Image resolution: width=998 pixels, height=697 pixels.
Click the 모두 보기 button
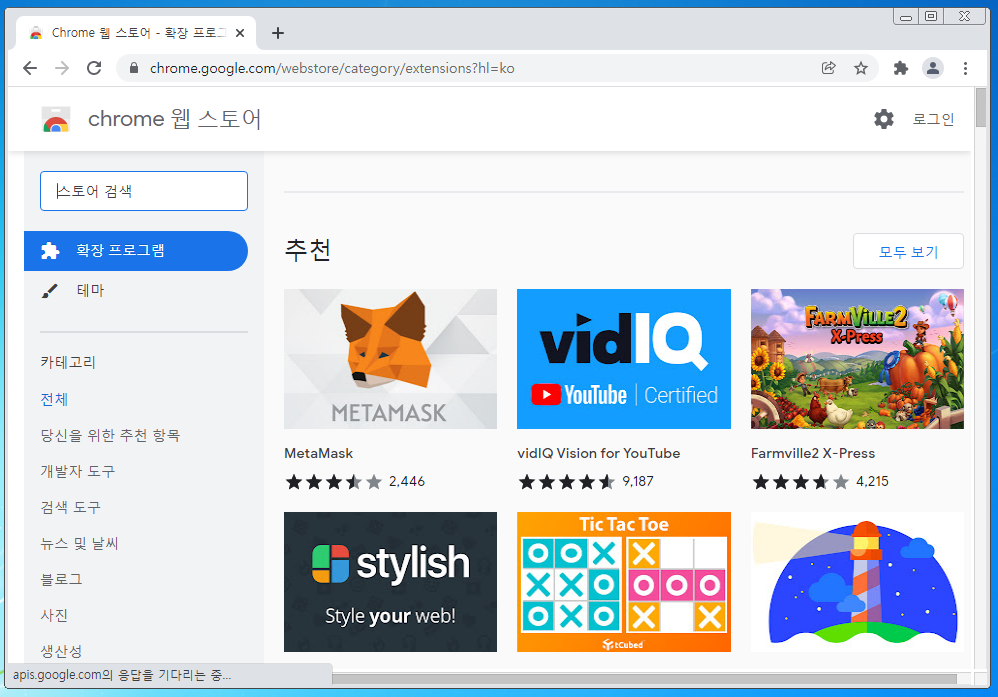[908, 251]
